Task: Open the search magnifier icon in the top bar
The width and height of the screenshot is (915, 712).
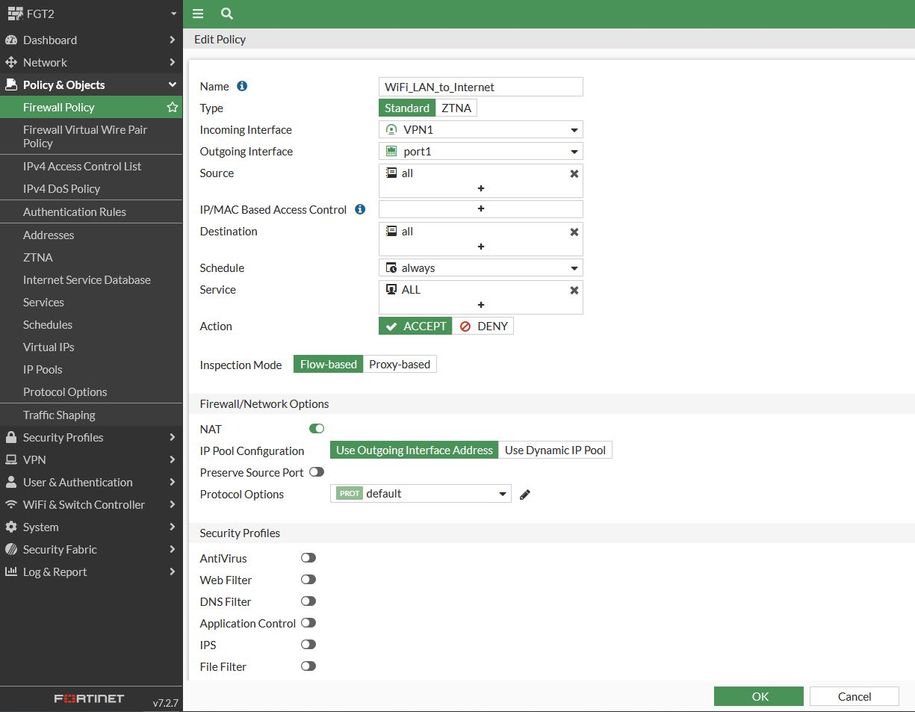Action: pyautogui.click(x=227, y=13)
